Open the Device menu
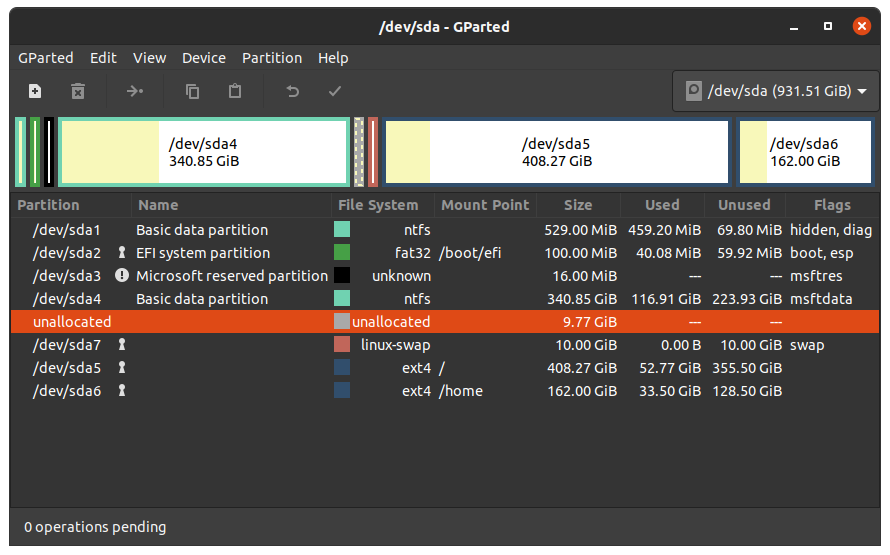Viewport: 890px width, 555px height. pyautogui.click(x=204, y=58)
